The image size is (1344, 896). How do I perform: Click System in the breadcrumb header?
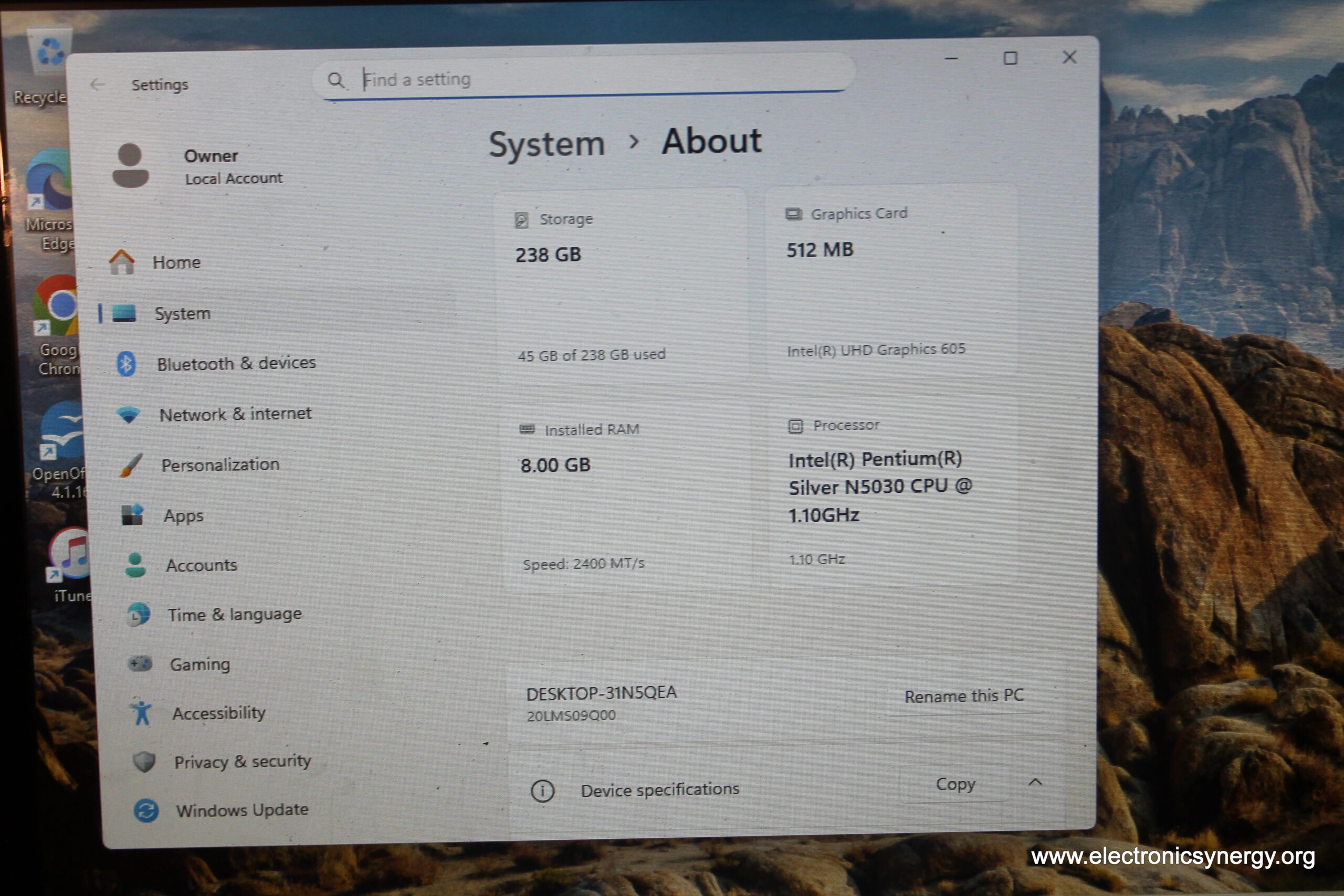(547, 143)
